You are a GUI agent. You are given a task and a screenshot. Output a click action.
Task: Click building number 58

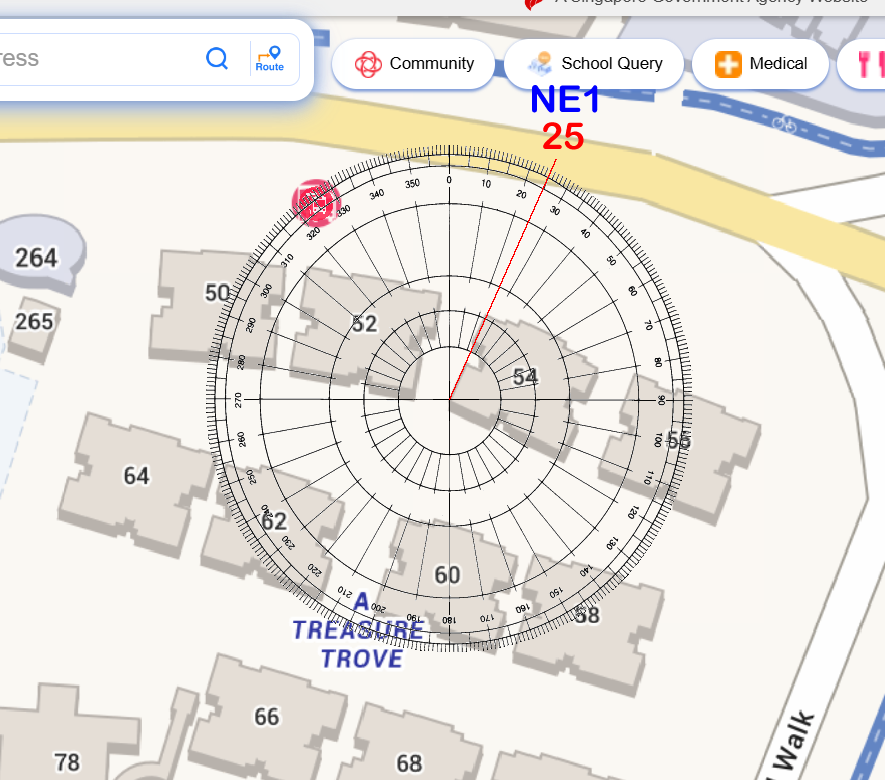587,615
